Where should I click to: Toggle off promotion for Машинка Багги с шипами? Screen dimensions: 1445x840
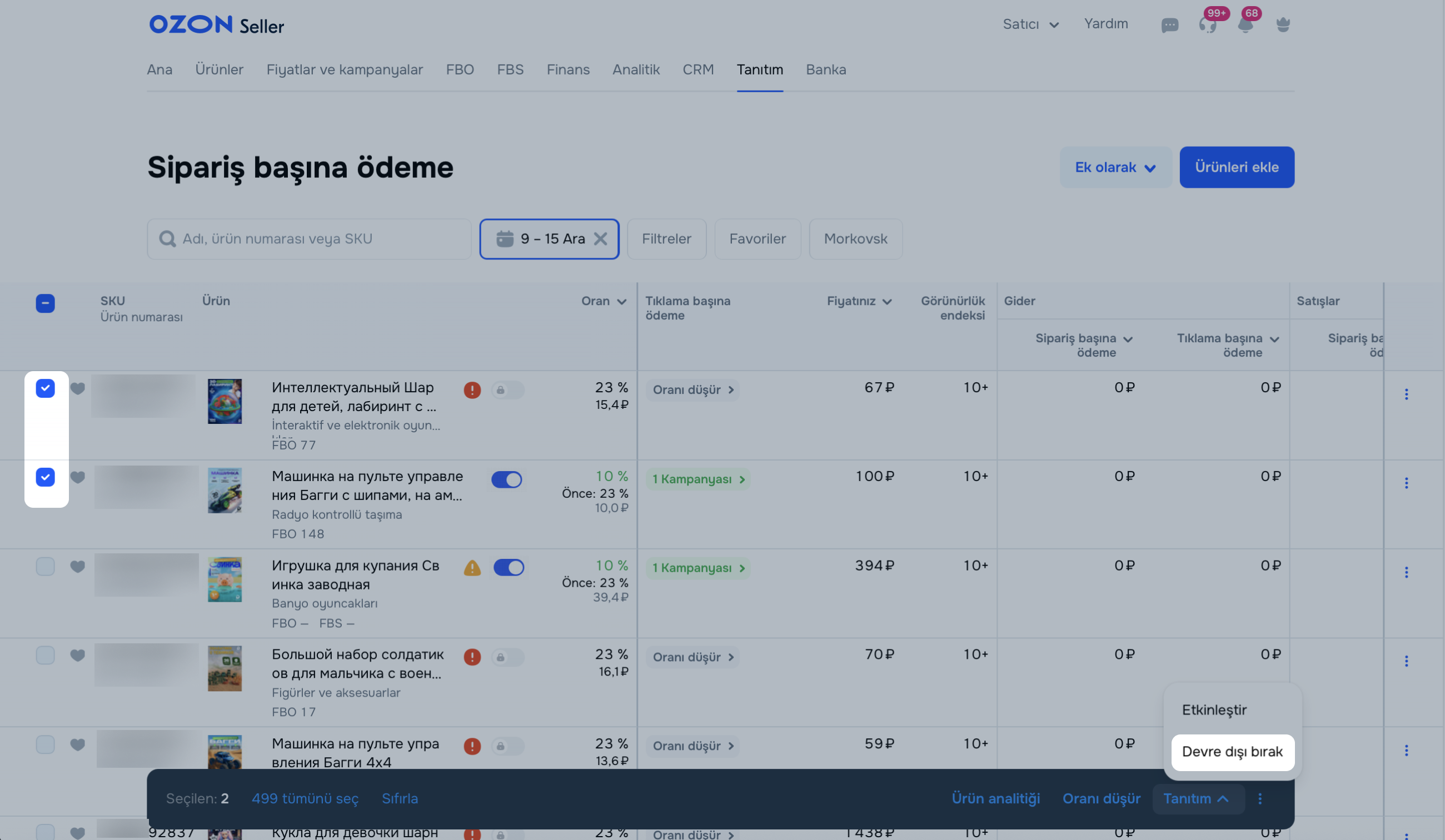(506, 479)
